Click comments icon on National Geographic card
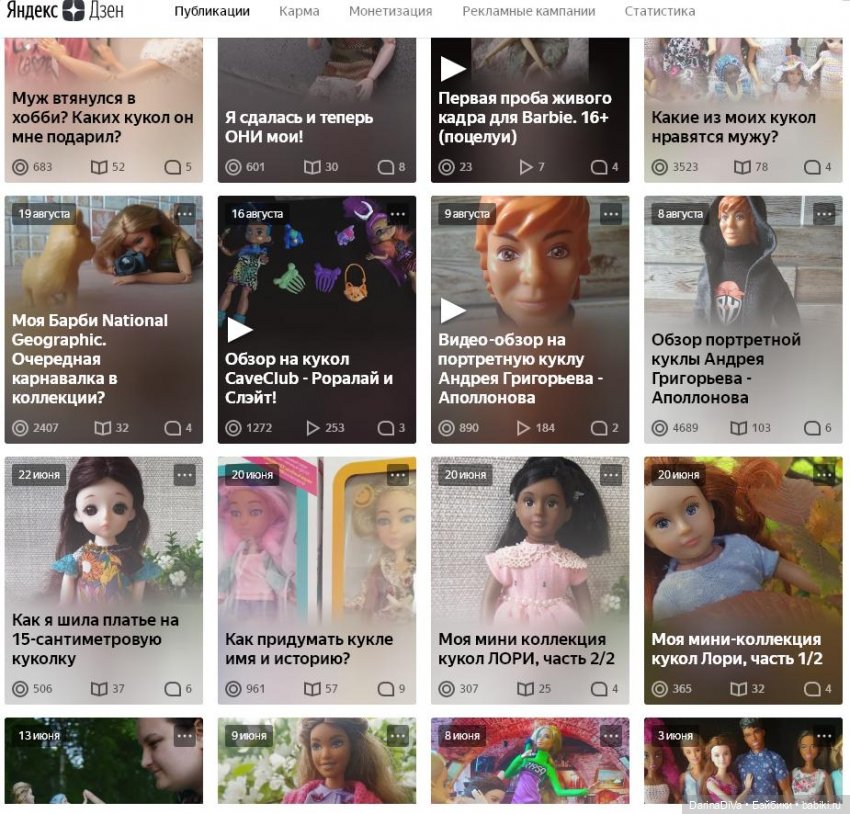The width and height of the screenshot is (850, 814). click(172, 428)
